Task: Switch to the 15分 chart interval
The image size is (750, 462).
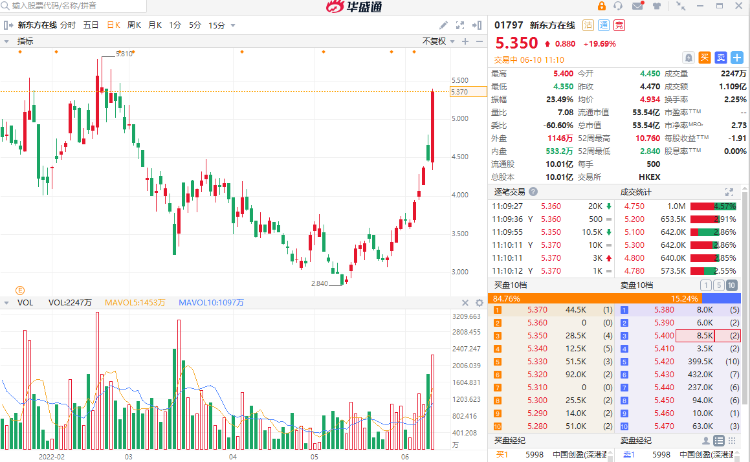Action: pos(216,25)
